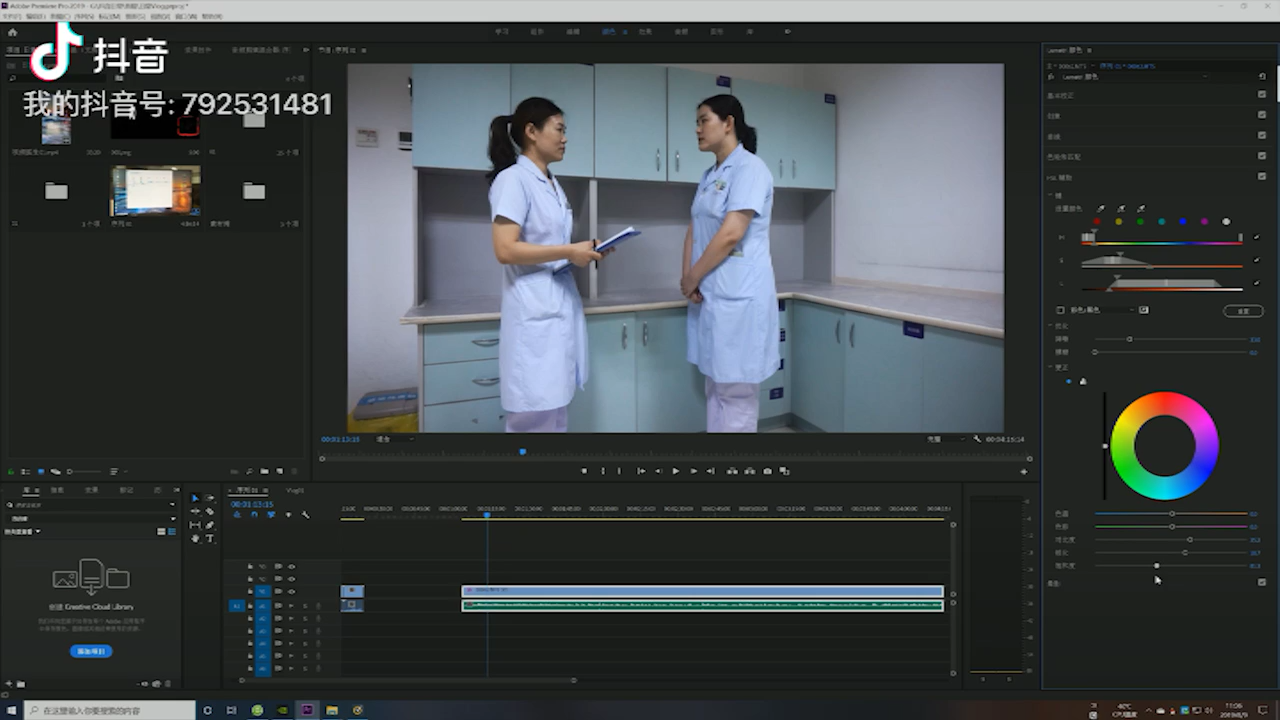Click Play in the Program monitor

coord(676,471)
